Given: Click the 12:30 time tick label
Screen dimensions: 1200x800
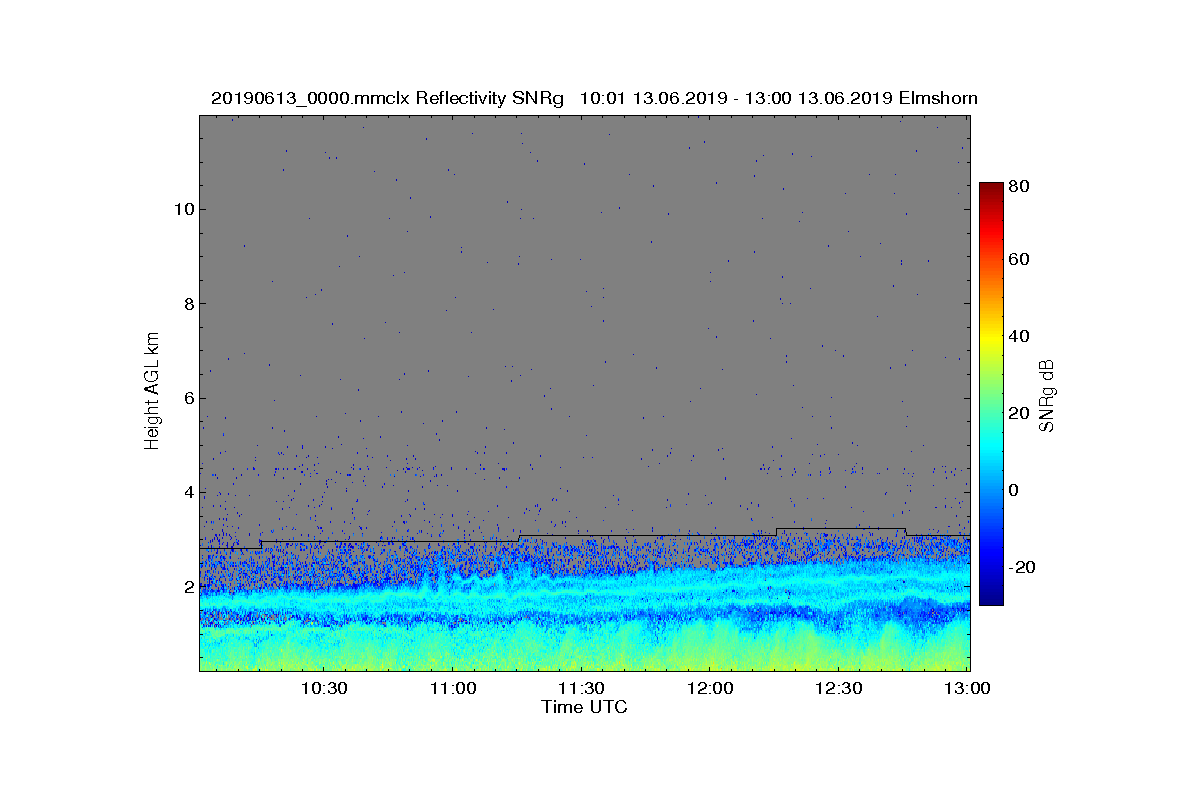Looking at the screenshot, I should pos(838,689).
